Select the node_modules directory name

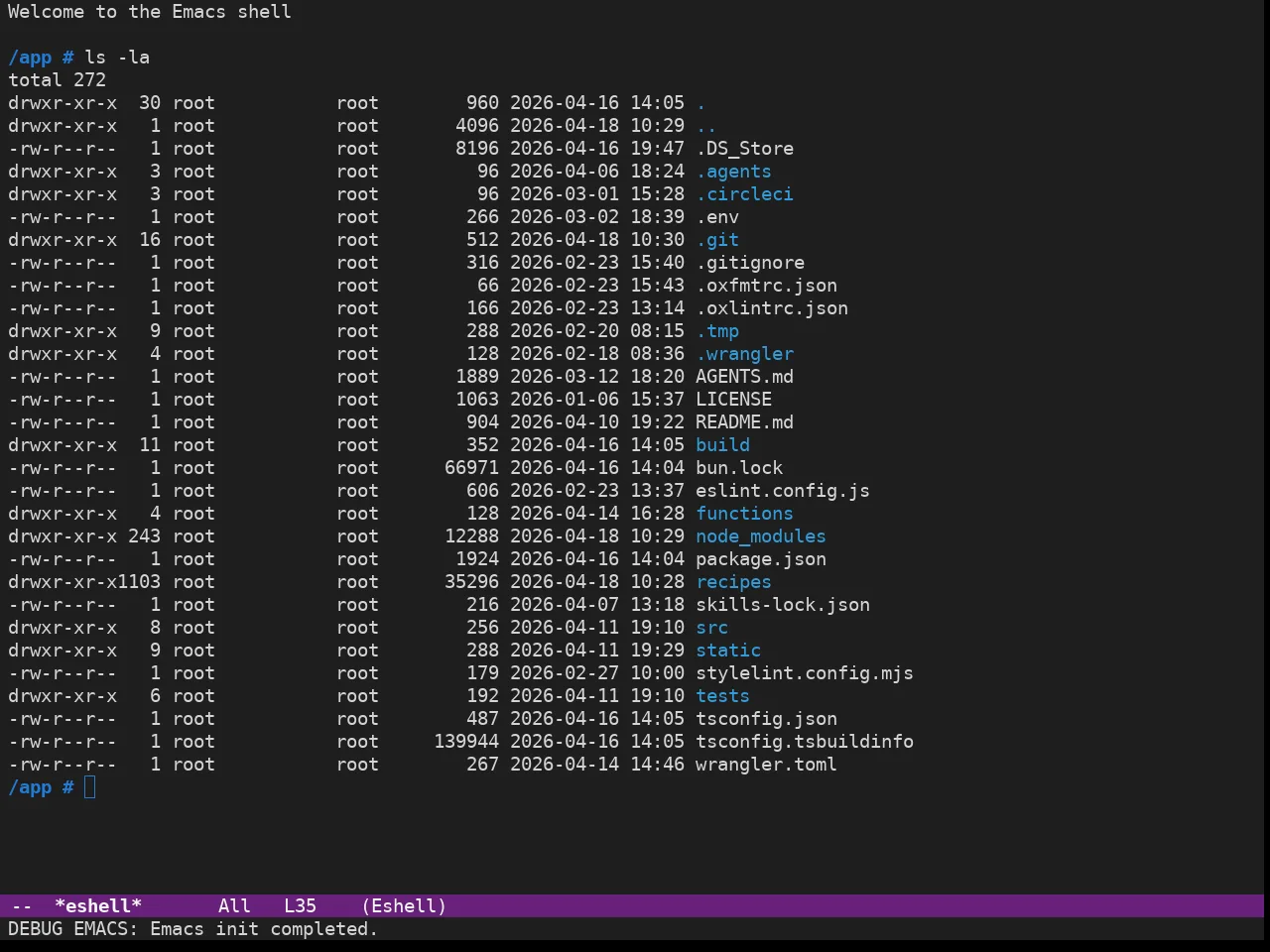click(x=761, y=536)
